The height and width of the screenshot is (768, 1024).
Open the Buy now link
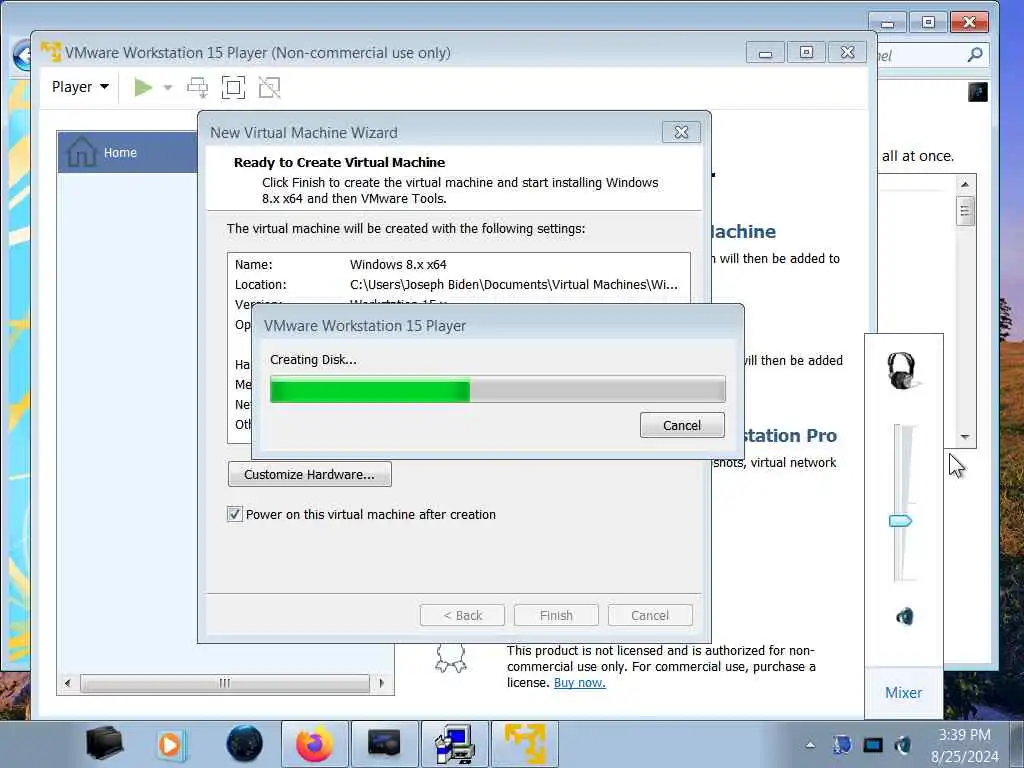[579, 682]
